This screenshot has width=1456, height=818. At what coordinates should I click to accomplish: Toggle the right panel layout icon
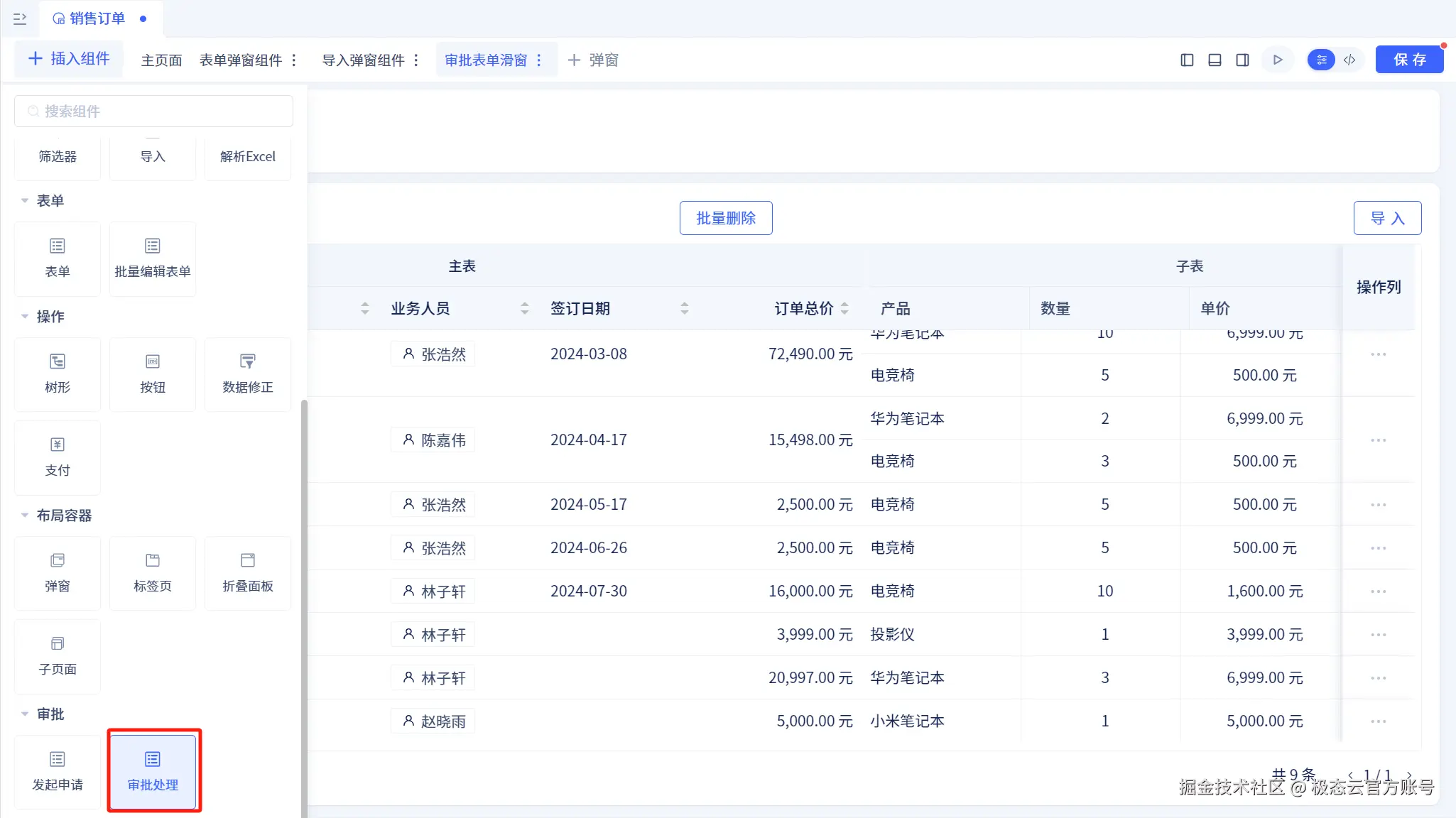coord(1242,60)
